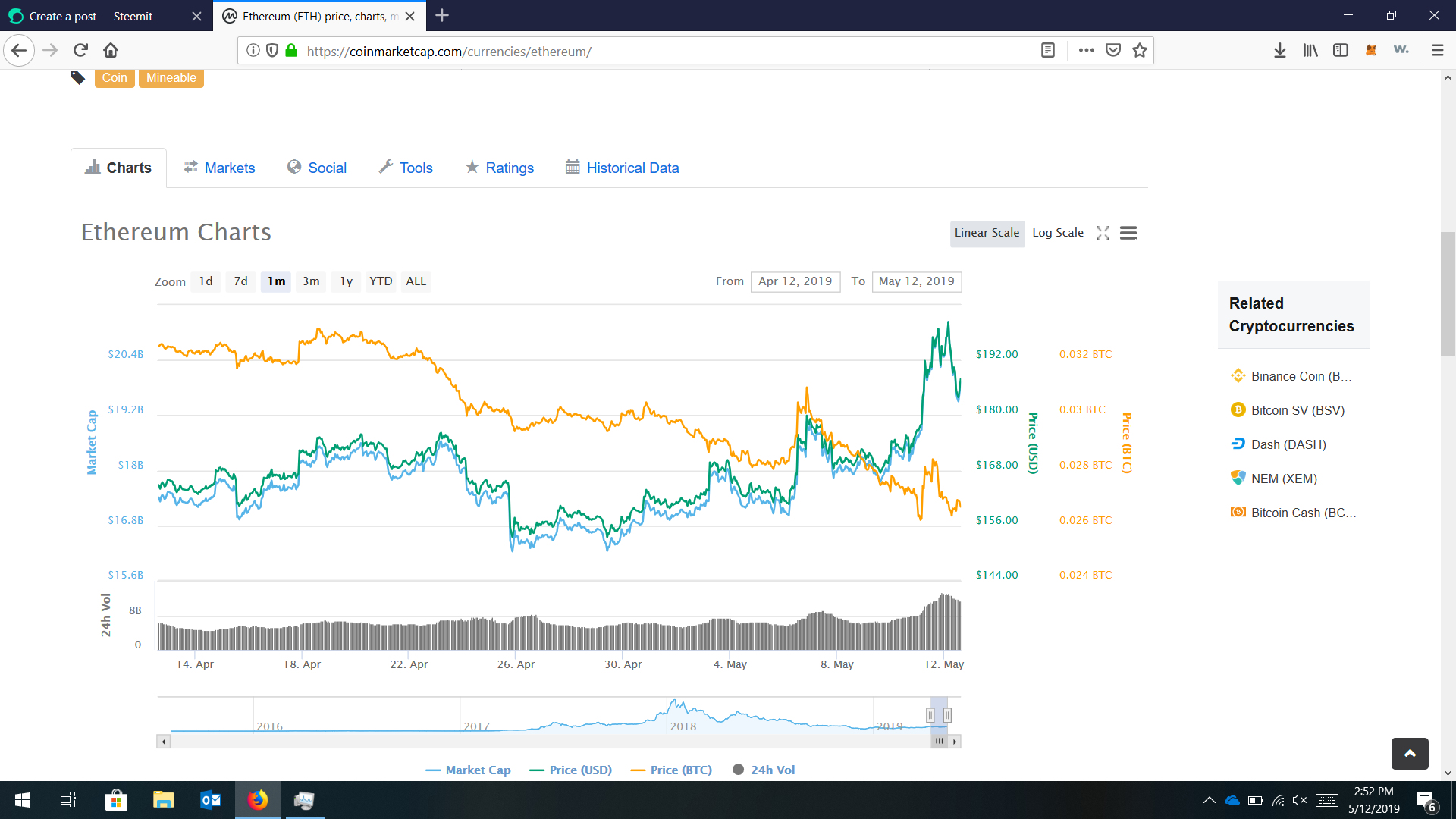Save page to Pocket icon
The height and width of the screenshot is (819, 1456).
point(1113,50)
